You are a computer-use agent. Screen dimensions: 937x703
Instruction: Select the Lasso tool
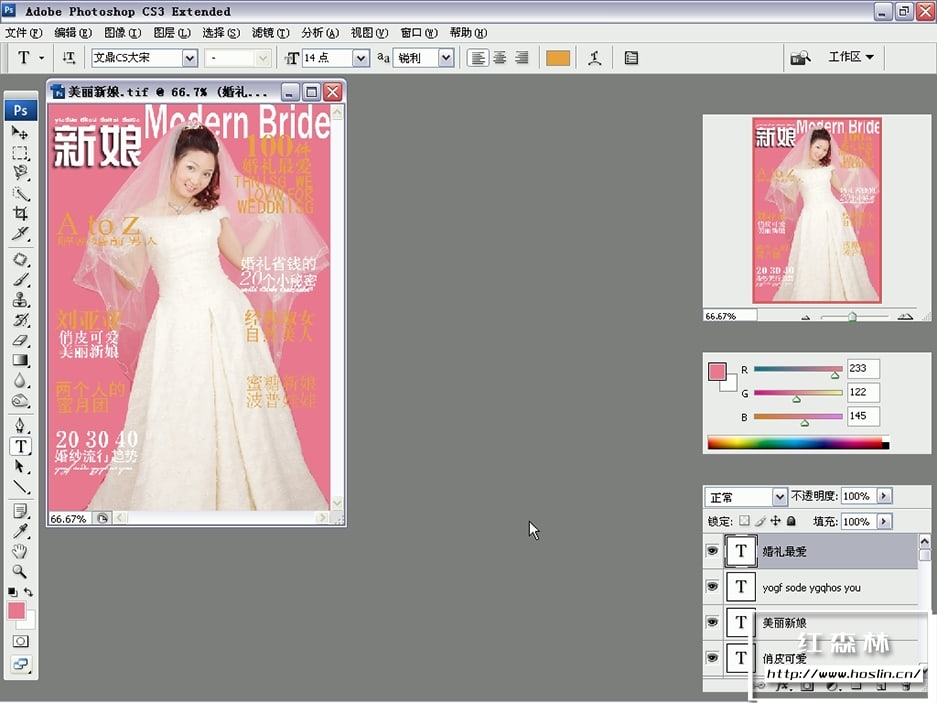point(20,173)
